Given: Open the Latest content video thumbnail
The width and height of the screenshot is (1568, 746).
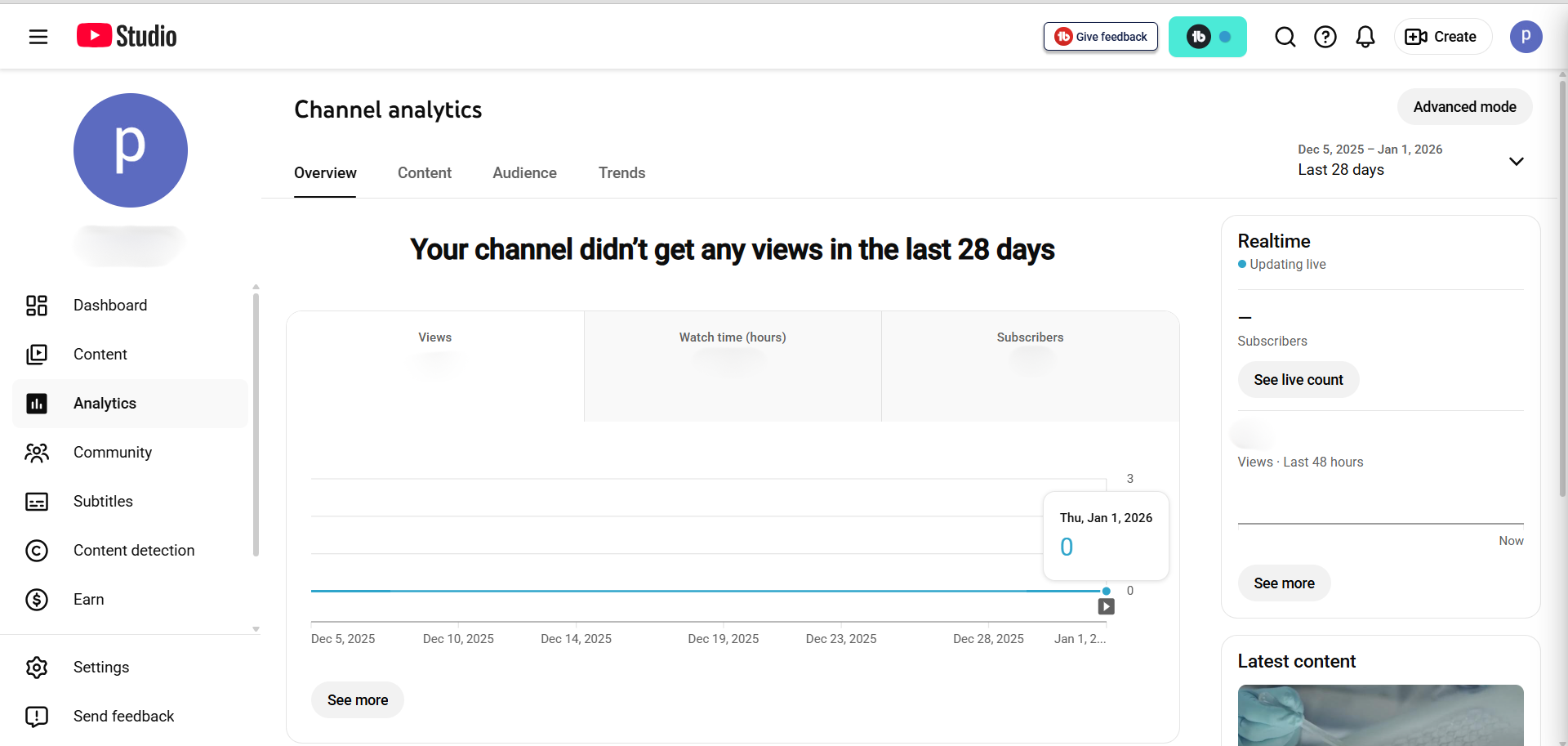Looking at the screenshot, I should 1380,715.
